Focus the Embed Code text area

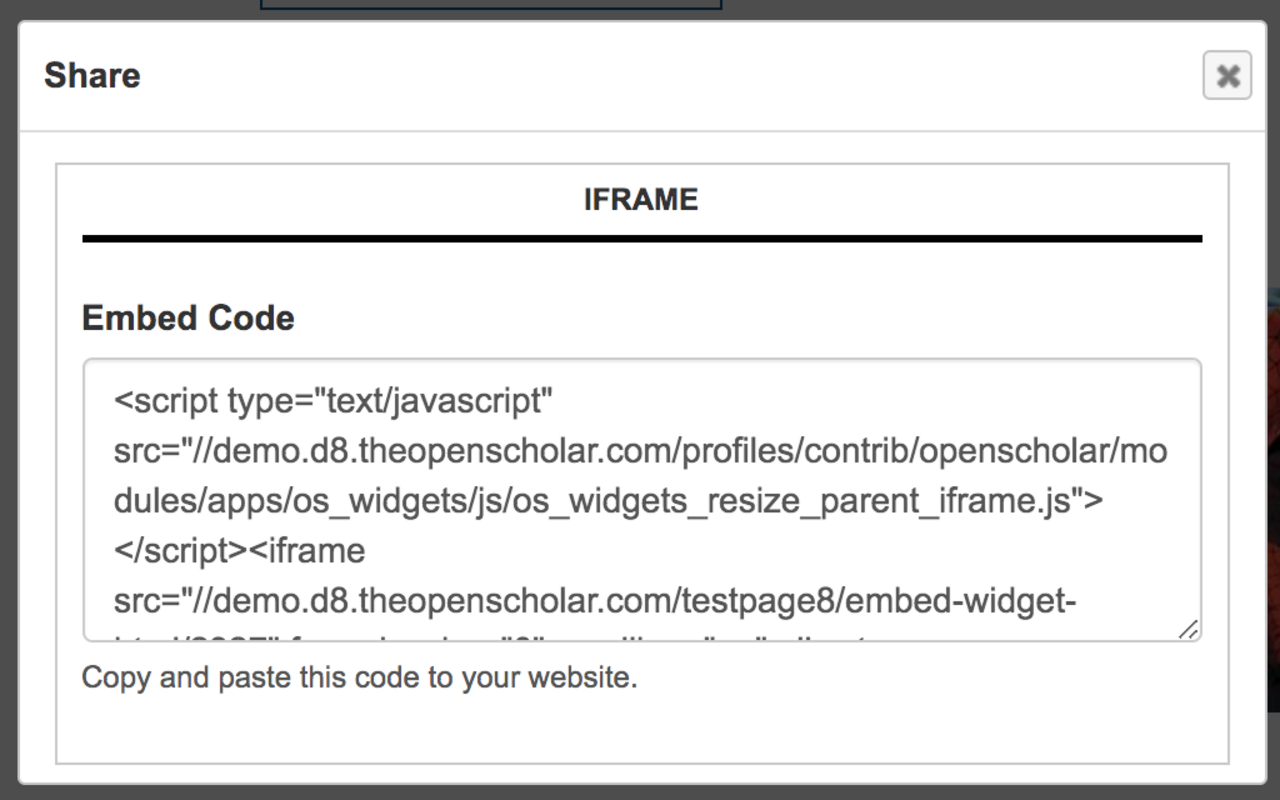point(641,499)
